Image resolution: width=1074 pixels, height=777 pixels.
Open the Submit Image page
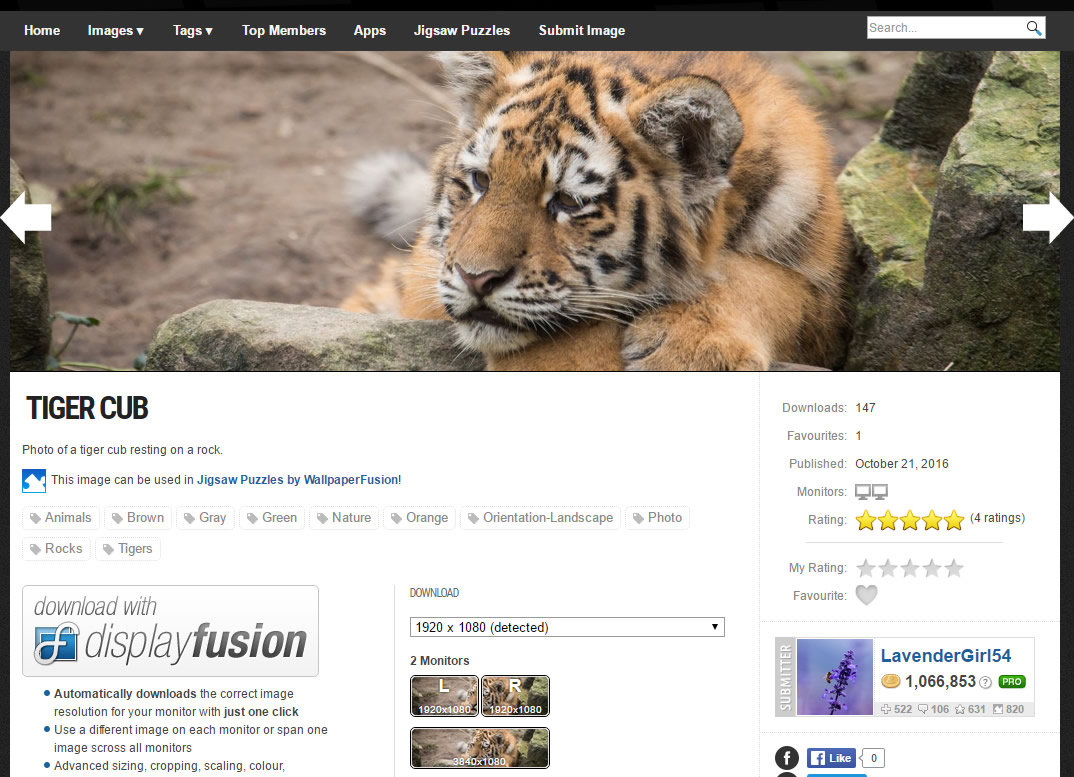[x=581, y=30]
